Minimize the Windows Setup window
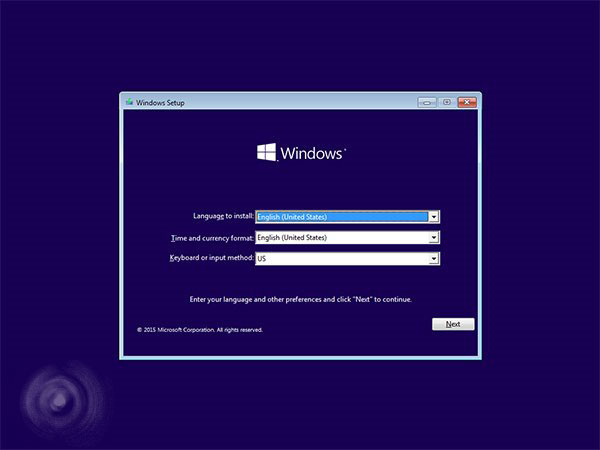 [427, 102]
